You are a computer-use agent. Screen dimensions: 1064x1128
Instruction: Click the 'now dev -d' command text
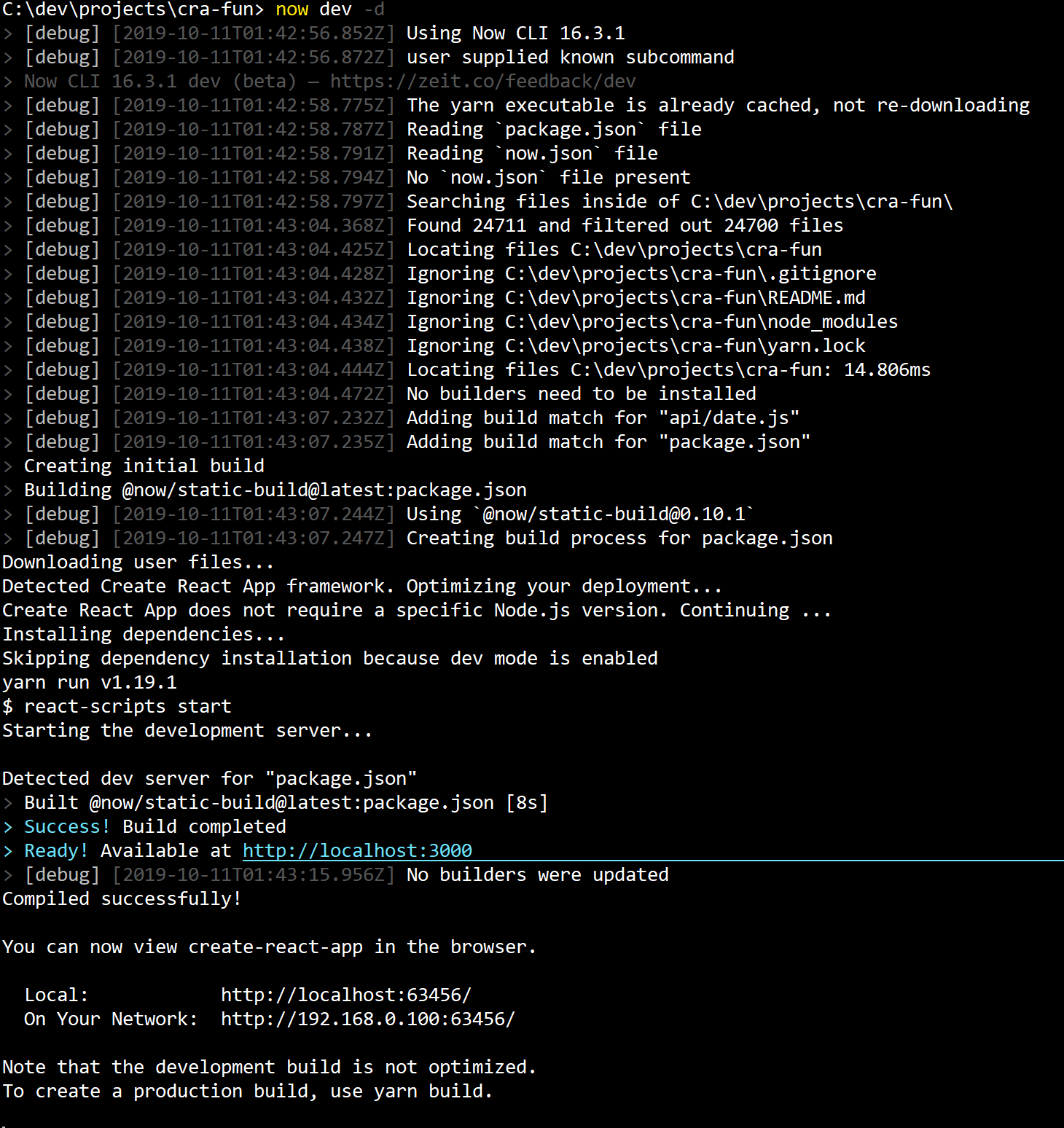click(326, 9)
